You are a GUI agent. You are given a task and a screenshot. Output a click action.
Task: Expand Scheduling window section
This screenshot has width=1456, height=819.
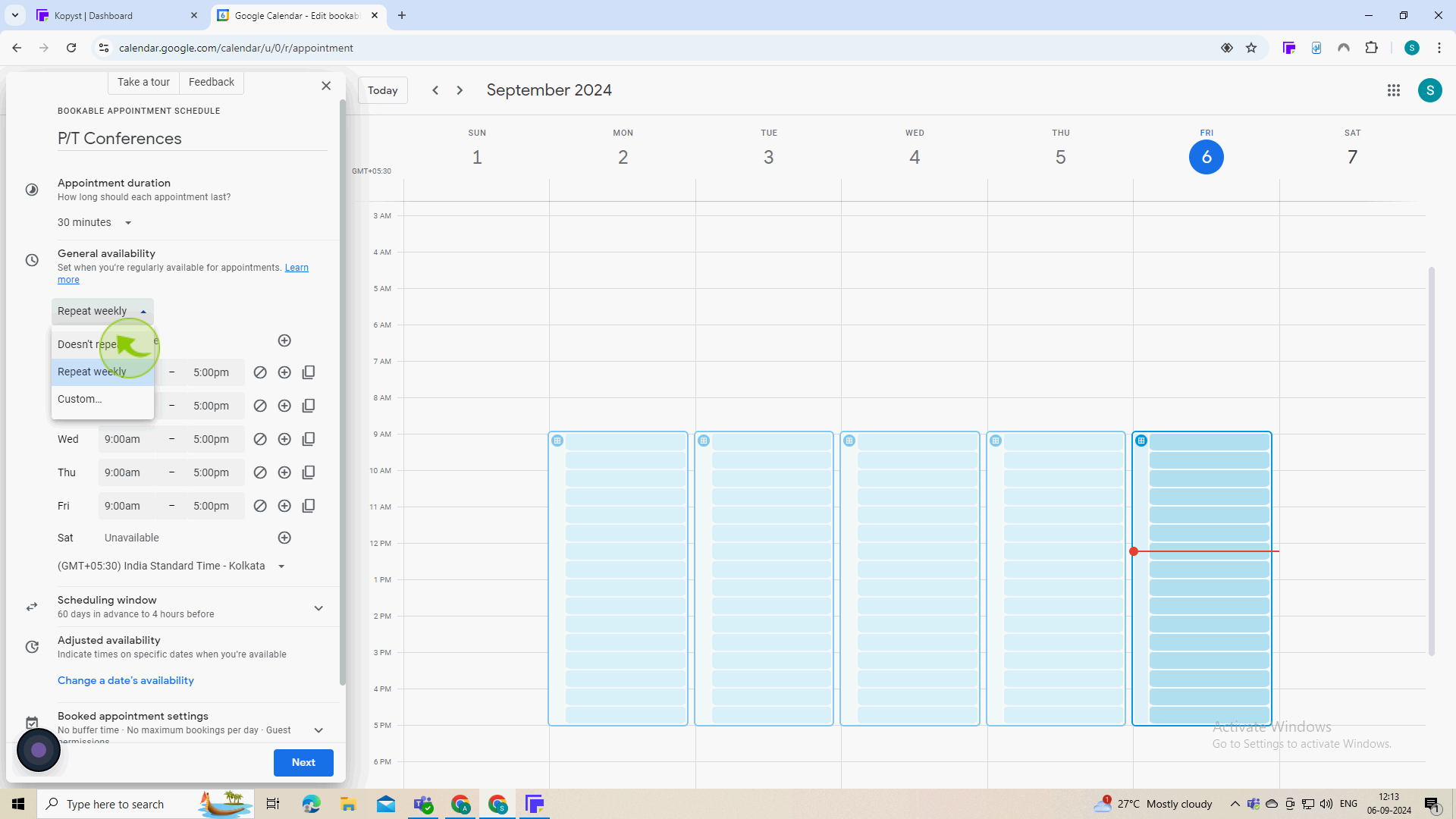[x=318, y=607]
